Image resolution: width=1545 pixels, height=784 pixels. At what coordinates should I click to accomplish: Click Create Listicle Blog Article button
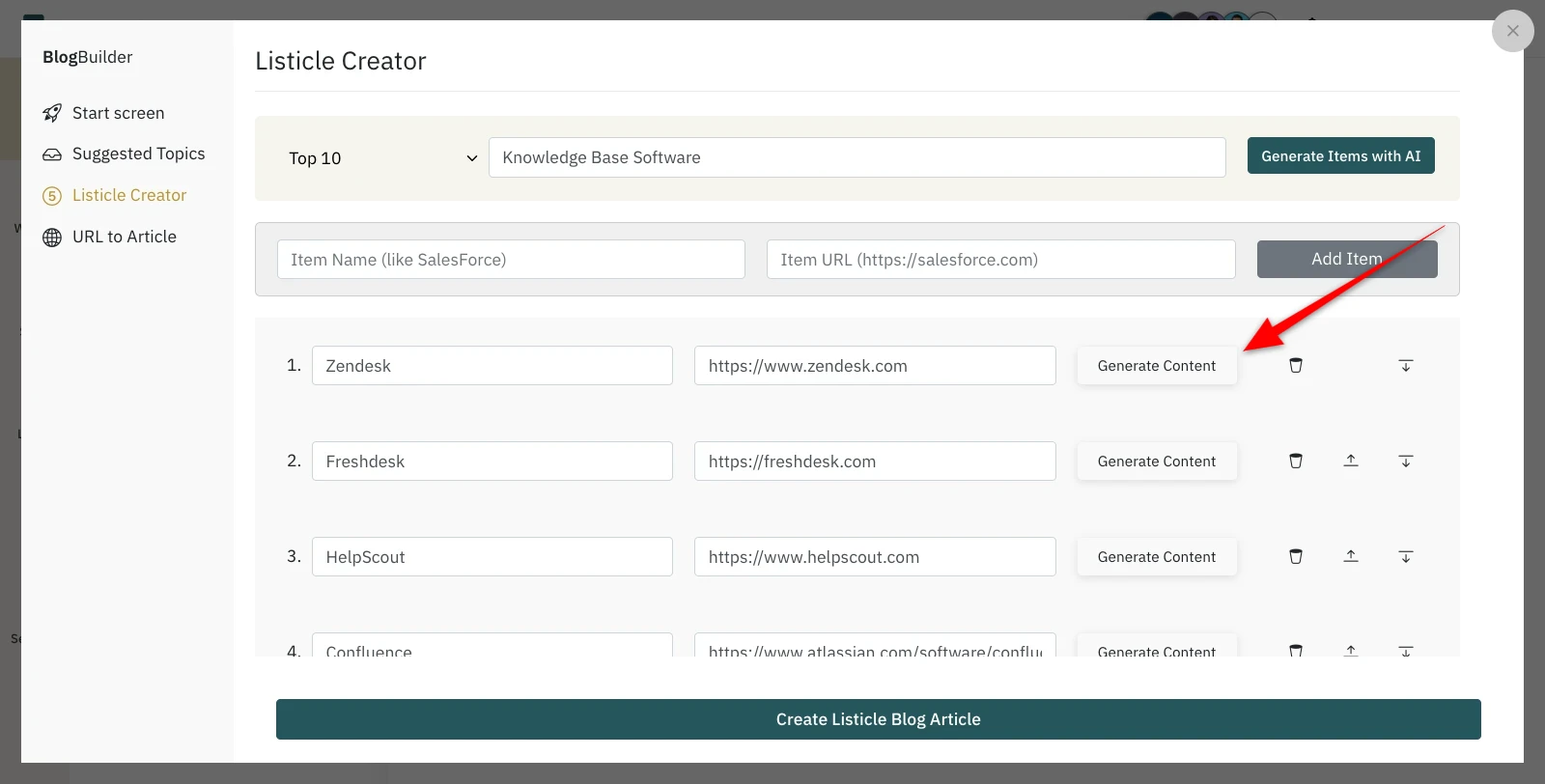tap(879, 719)
